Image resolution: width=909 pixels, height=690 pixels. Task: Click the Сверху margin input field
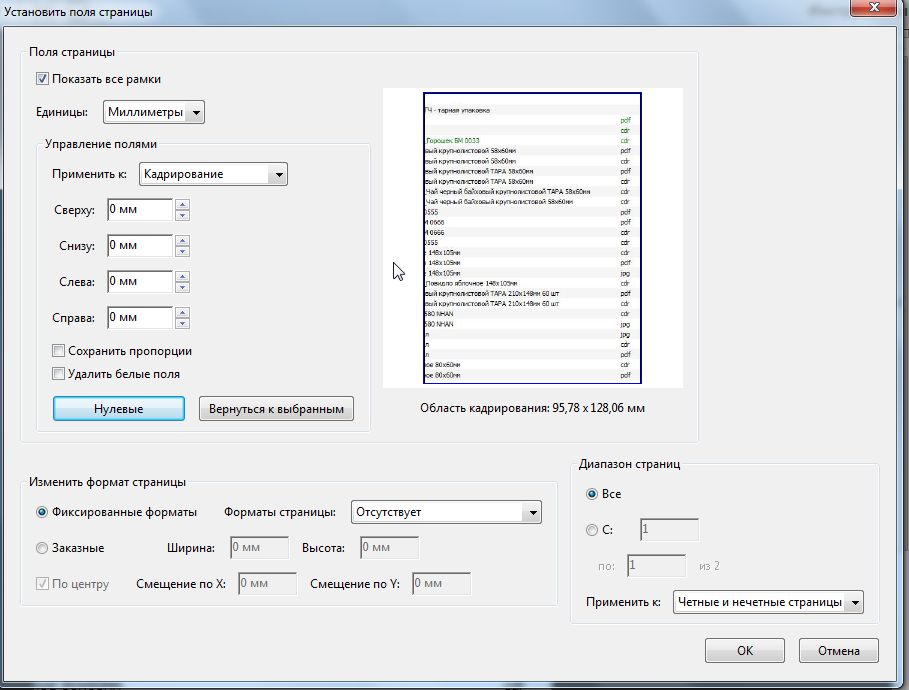(140, 209)
